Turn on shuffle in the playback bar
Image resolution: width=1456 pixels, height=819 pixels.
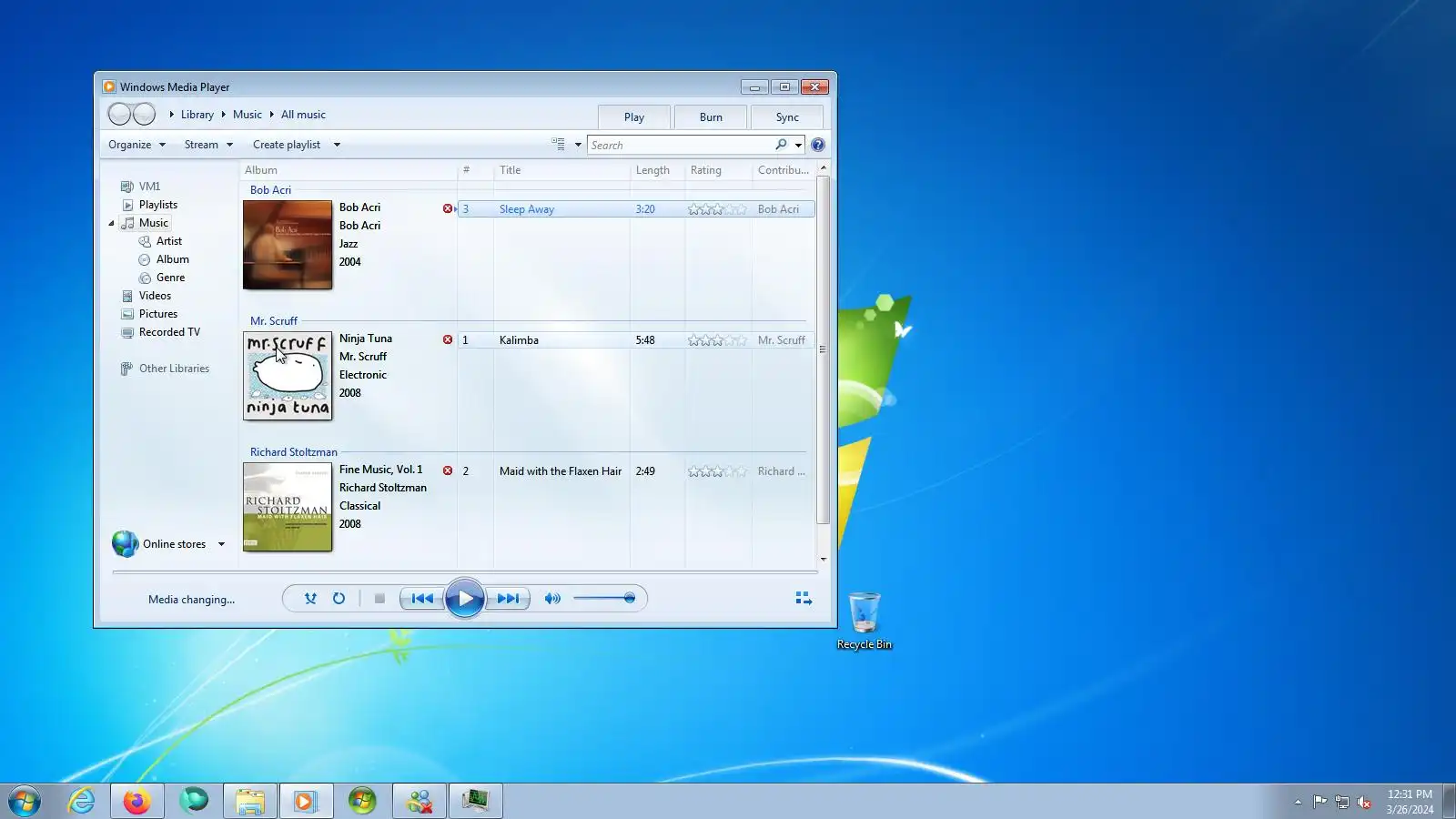[x=310, y=599]
